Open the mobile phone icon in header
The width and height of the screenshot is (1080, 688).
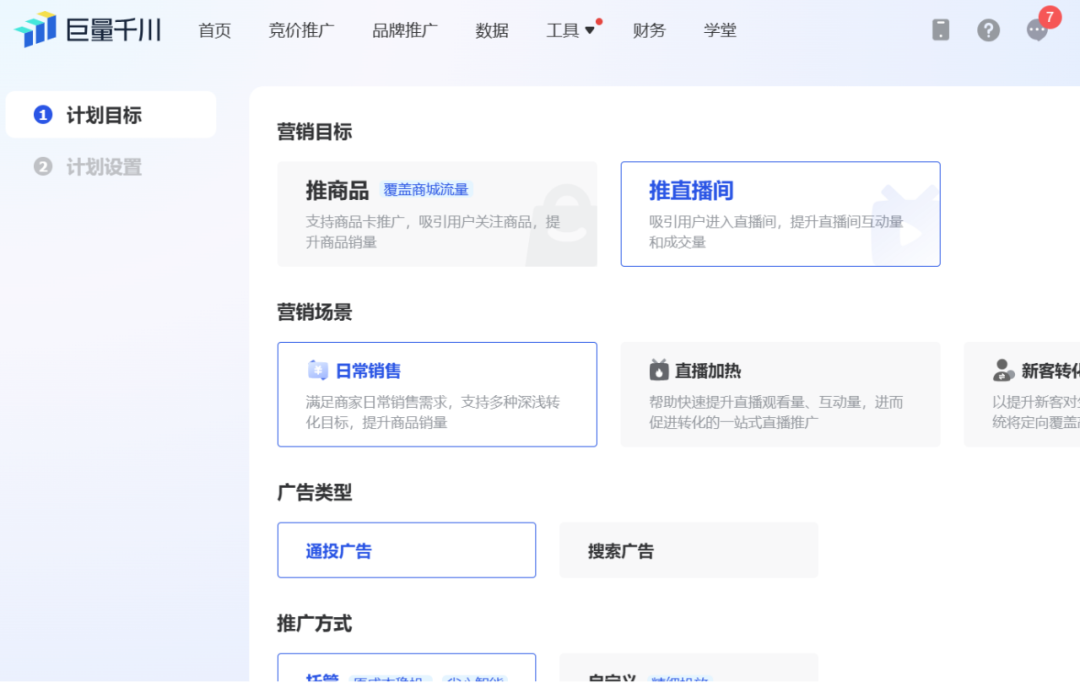[x=940, y=30]
